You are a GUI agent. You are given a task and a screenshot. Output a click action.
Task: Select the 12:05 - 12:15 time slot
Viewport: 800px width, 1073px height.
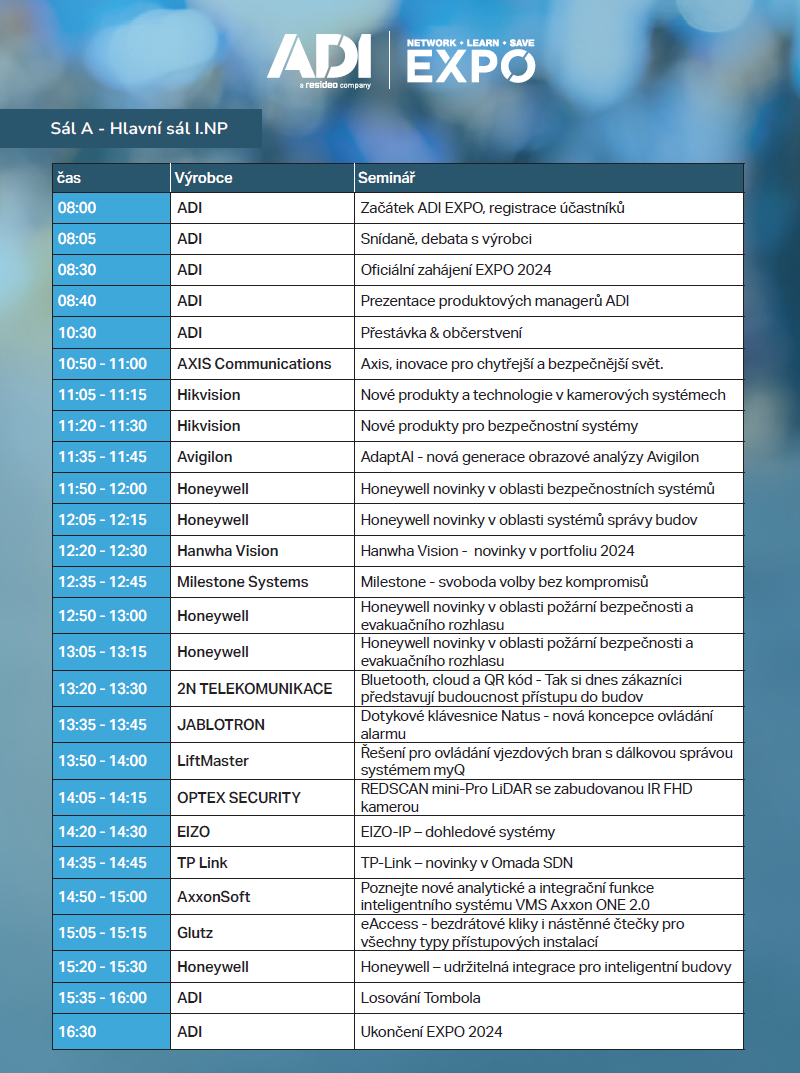112,520
